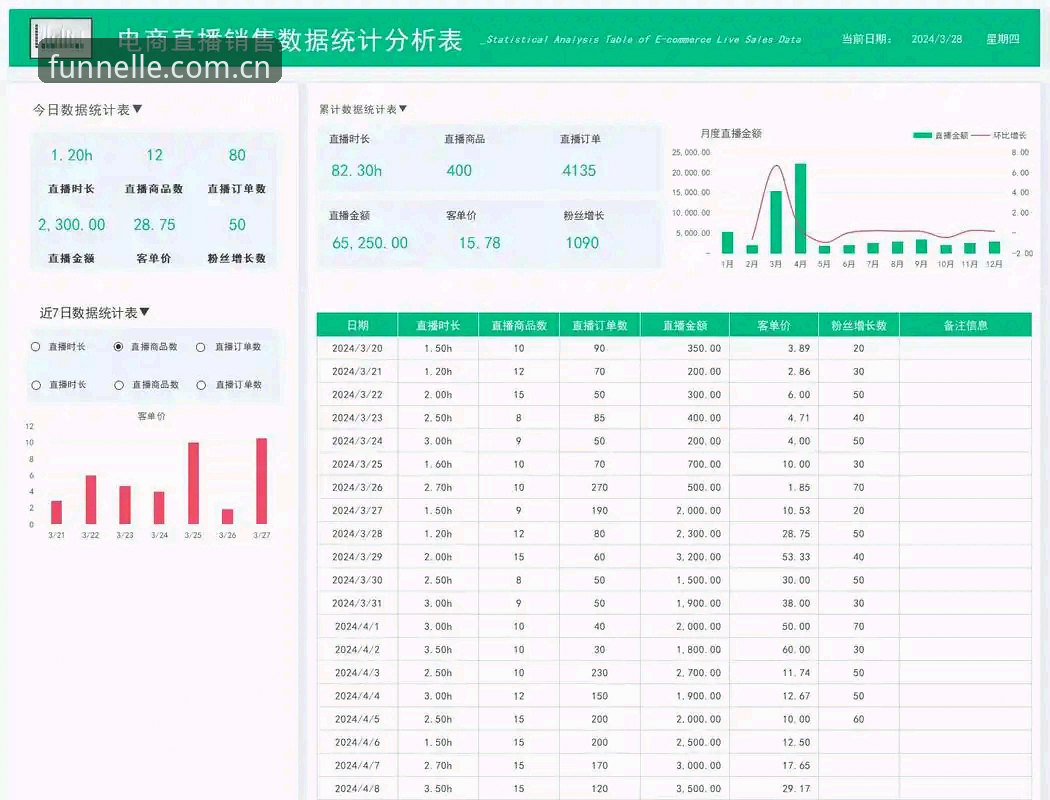Screen dimensions: 1050x800
Task: Click the 60.00 客单价 cell in 2024/4/2 row
Action: tap(774, 649)
